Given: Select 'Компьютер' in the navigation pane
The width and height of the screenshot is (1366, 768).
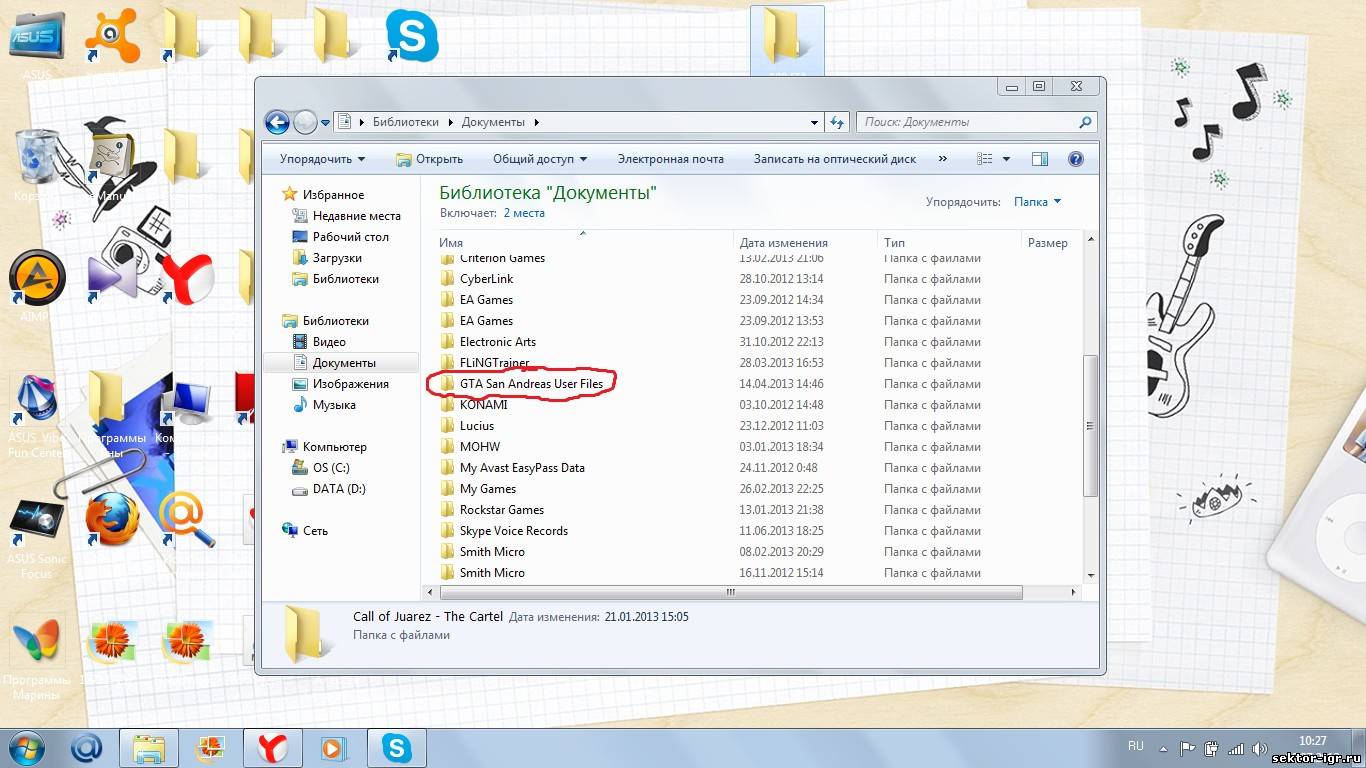Looking at the screenshot, I should click(325, 447).
